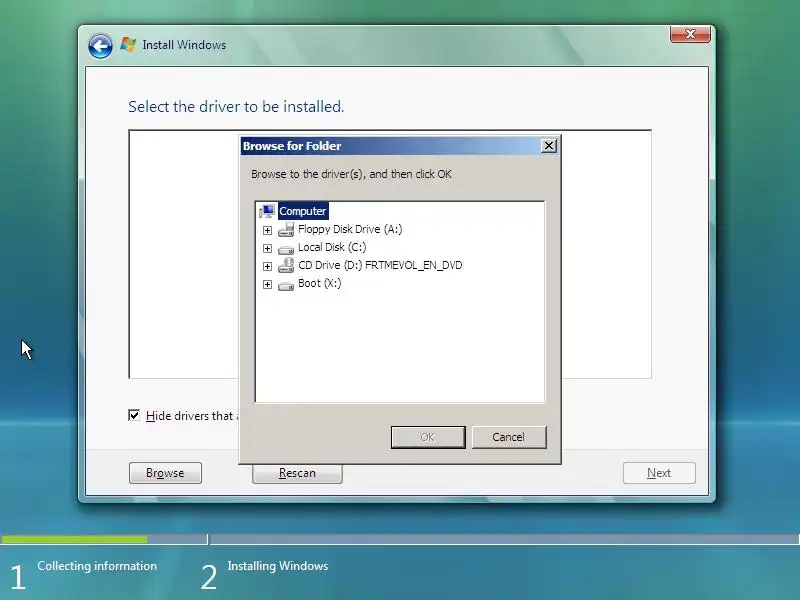Click the Rescan button
The image size is (800, 600).
coord(297,473)
